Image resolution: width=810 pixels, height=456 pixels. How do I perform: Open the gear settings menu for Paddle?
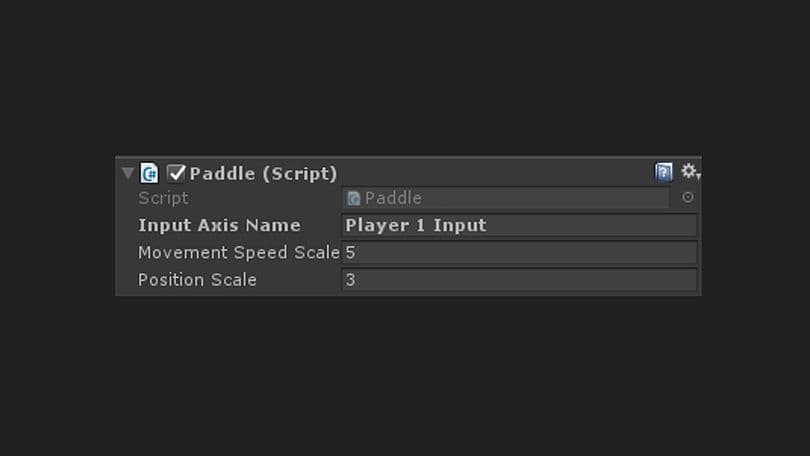(687, 172)
